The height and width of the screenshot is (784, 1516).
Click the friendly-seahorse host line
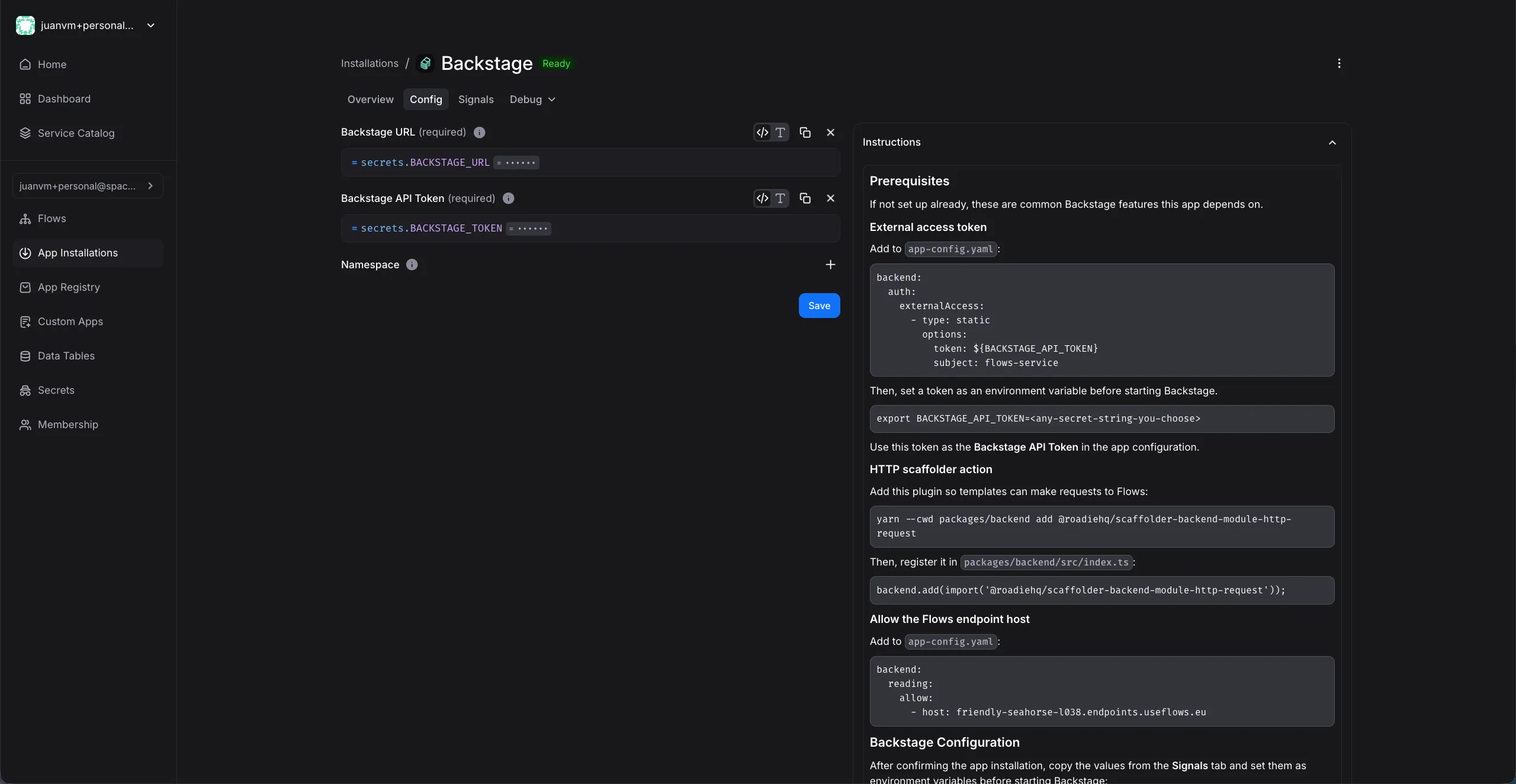[x=1058, y=712]
